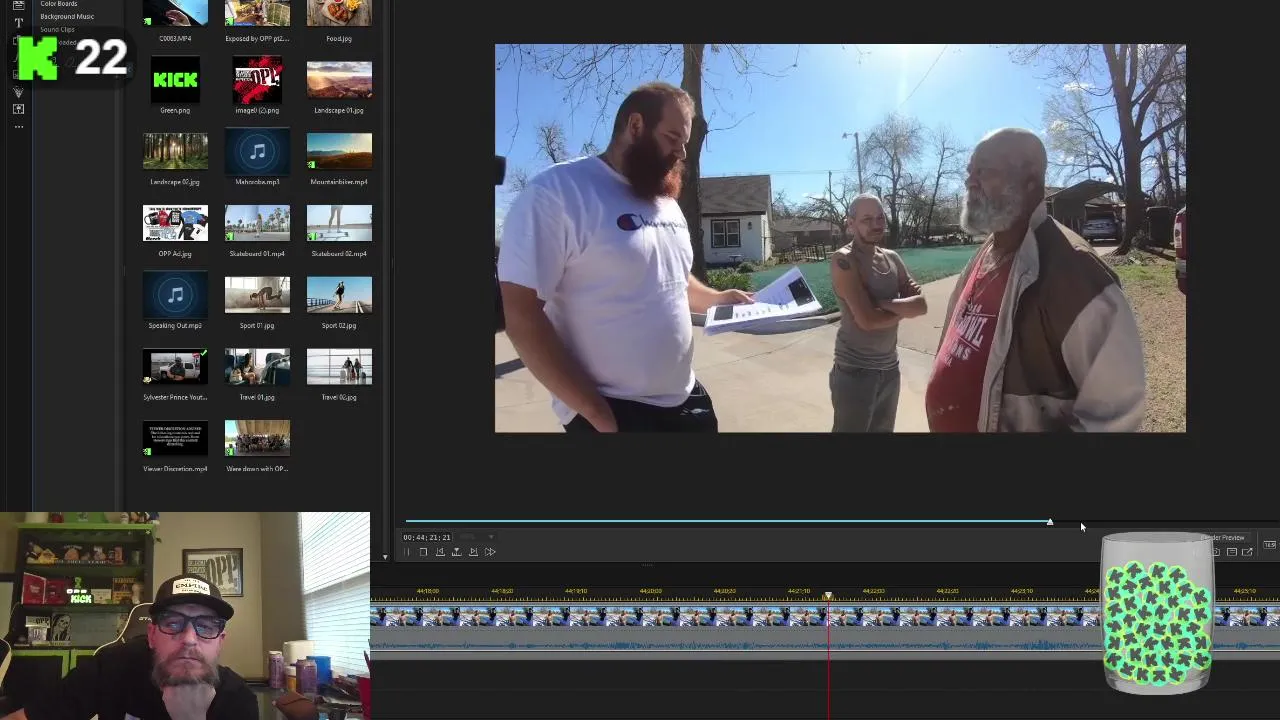Click the video preview display area
1280x720 pixels.
coord(840,238)
